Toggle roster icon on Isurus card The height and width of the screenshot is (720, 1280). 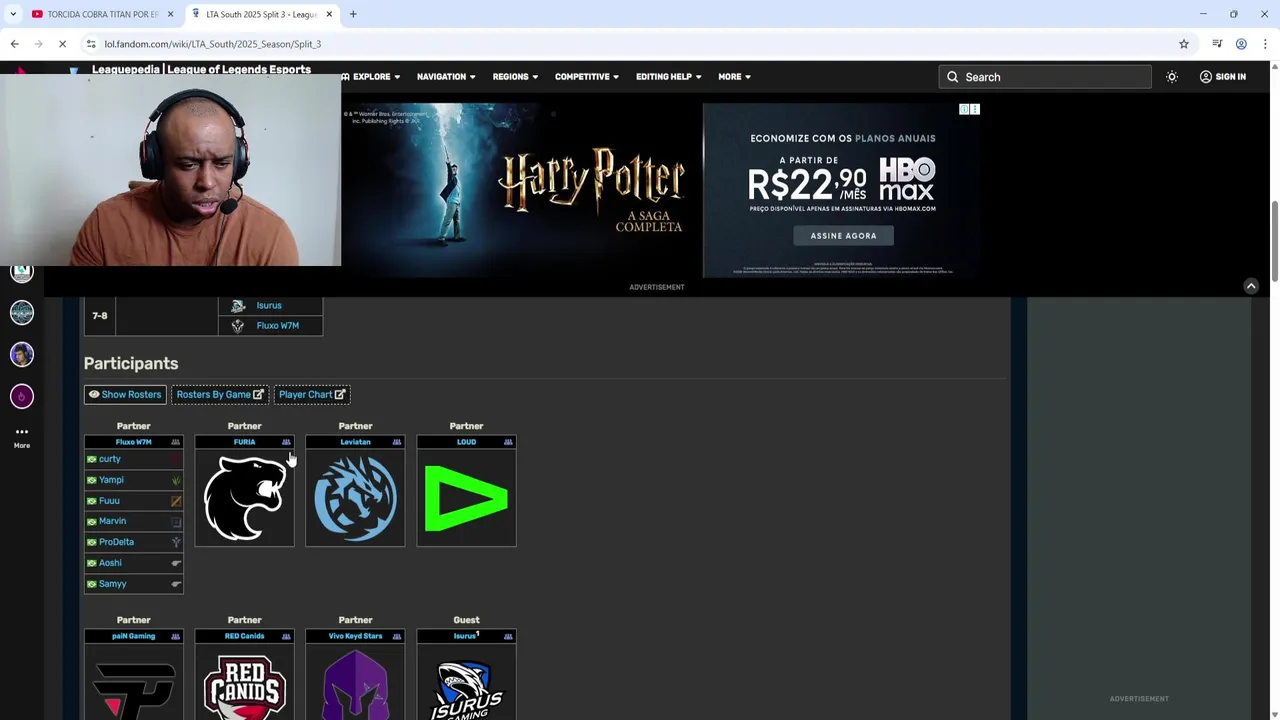point(508,636)
